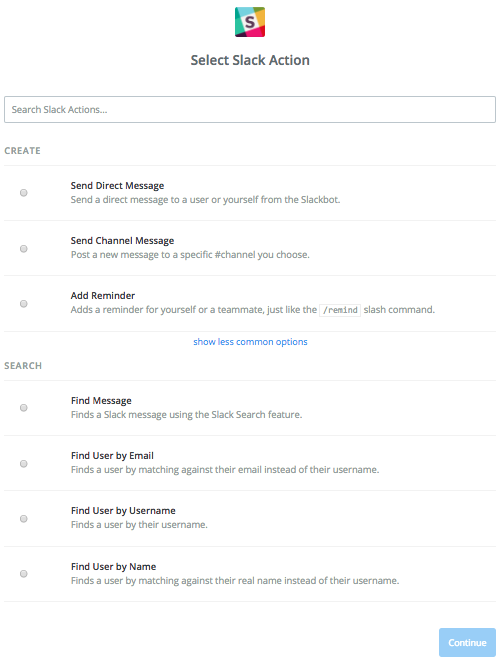Screen dimensions: 504x672
Task: Click the /remind slash command code tag
Action: [340, 310]
